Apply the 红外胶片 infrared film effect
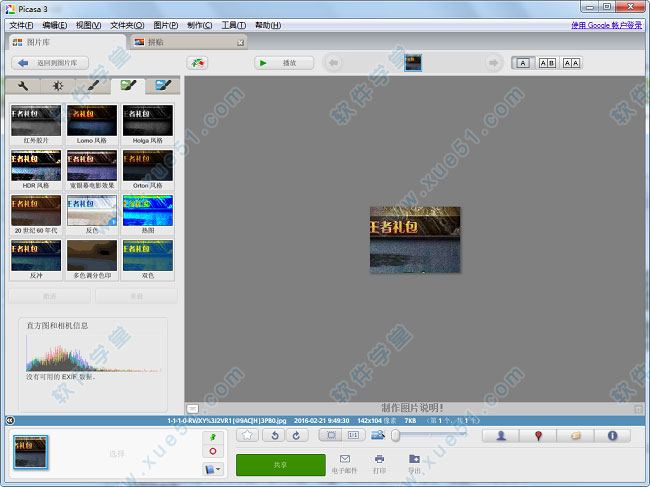The height and width of the screenshot is (487, 650). tap(36, 124)
